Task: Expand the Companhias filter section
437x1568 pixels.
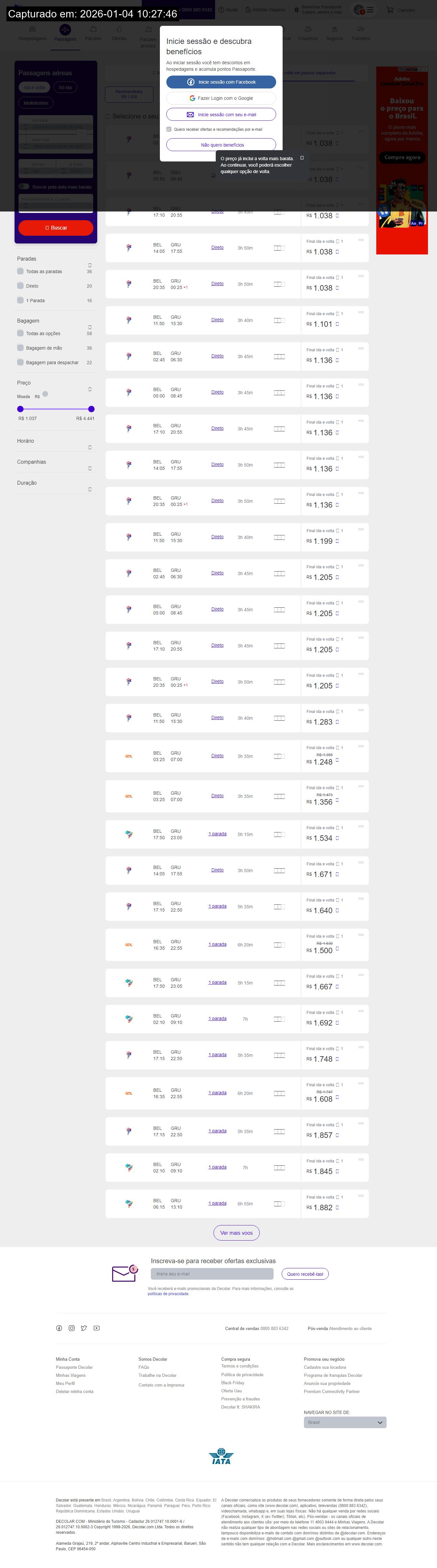Action: click(x=90, y=468)
